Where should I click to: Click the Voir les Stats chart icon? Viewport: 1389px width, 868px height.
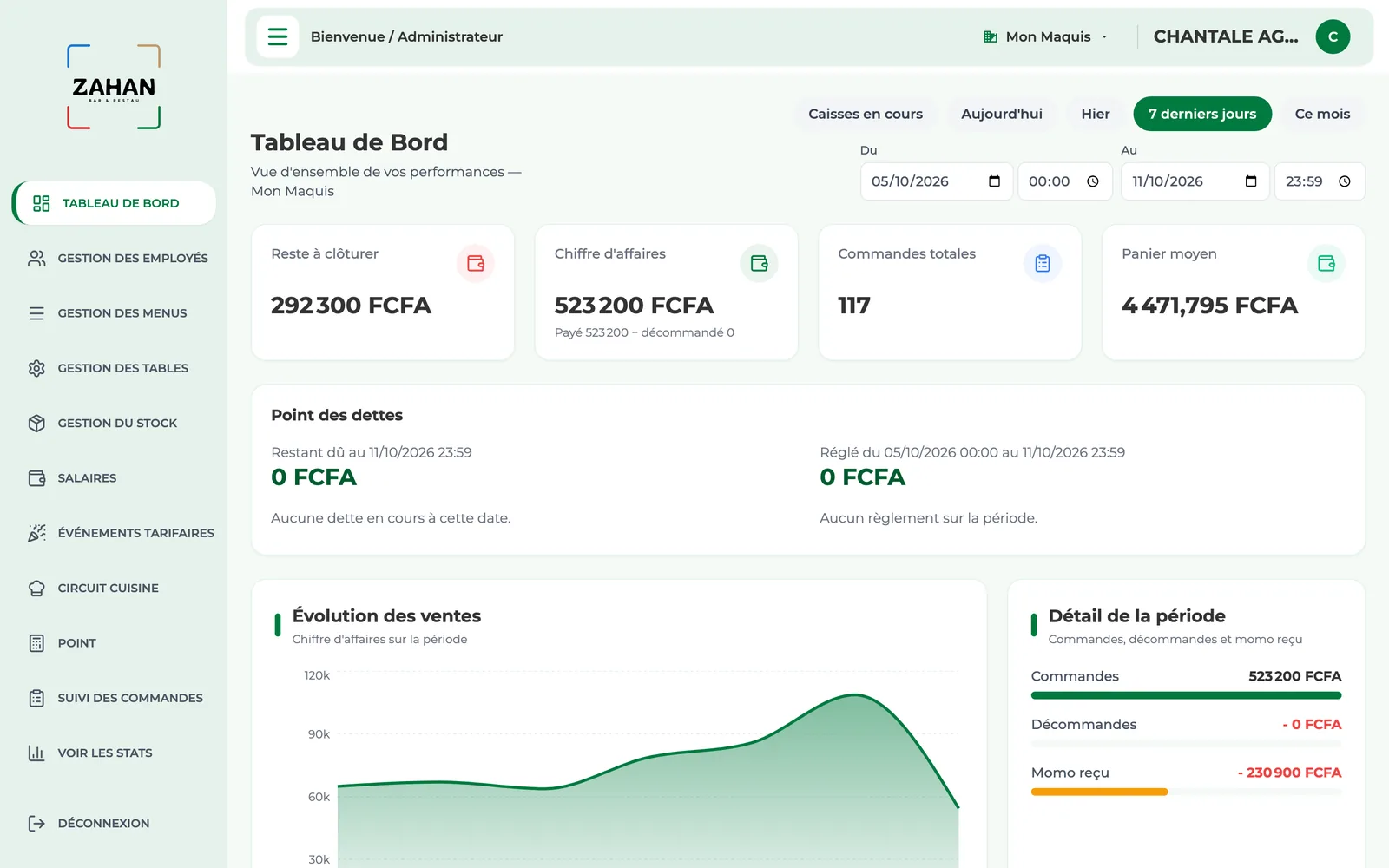tap(36, 753)
